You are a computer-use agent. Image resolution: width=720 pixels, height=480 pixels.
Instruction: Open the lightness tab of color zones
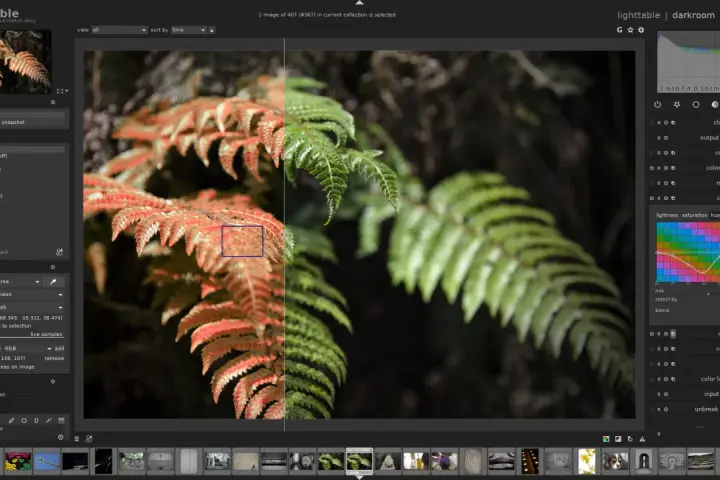click(x=667, y=215)
